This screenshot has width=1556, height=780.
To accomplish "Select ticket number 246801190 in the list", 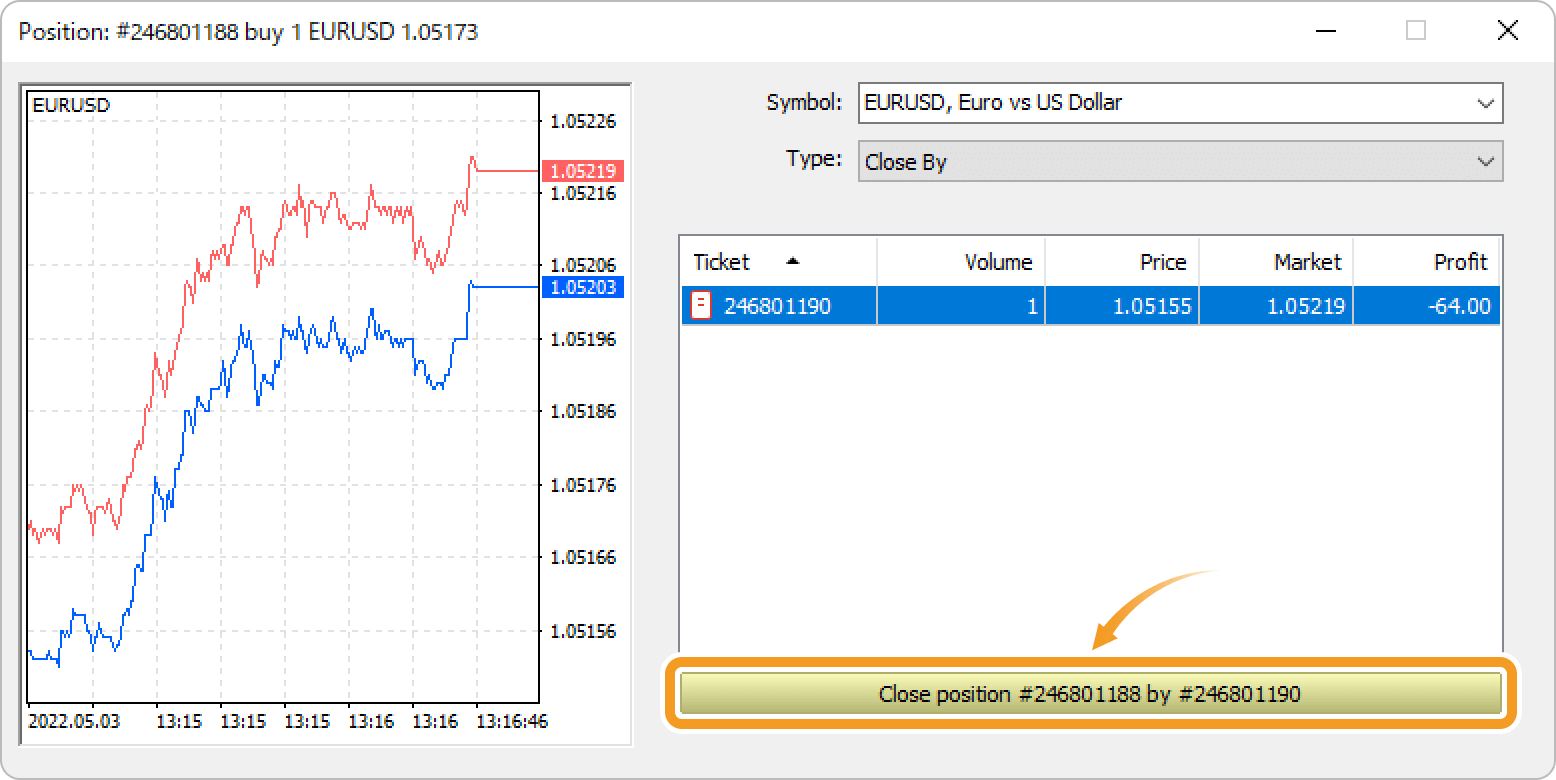I will pyautogui.click(x=777, y=306).
